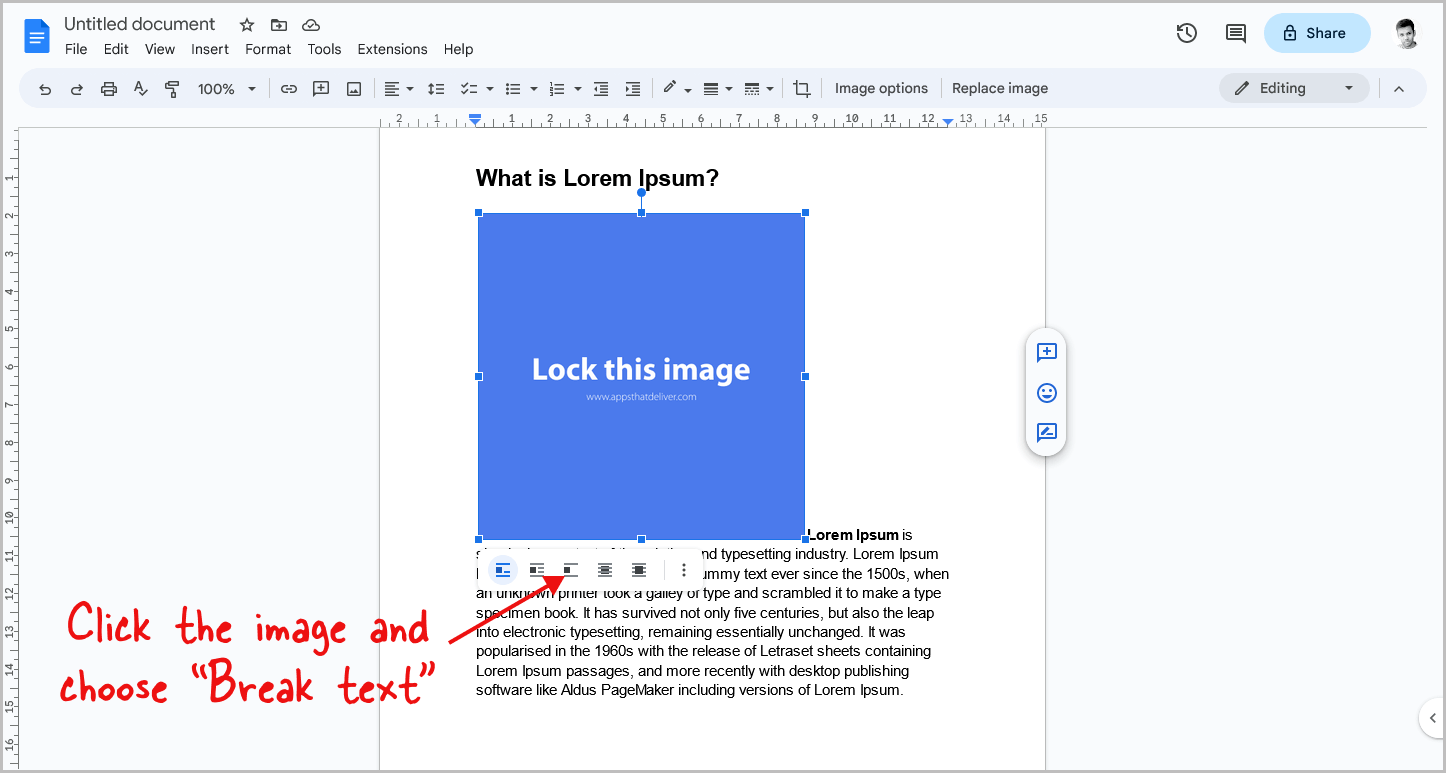Click the Paint format tool
The width and height of the screenshot is (1446, 773).
click(172, 88)
